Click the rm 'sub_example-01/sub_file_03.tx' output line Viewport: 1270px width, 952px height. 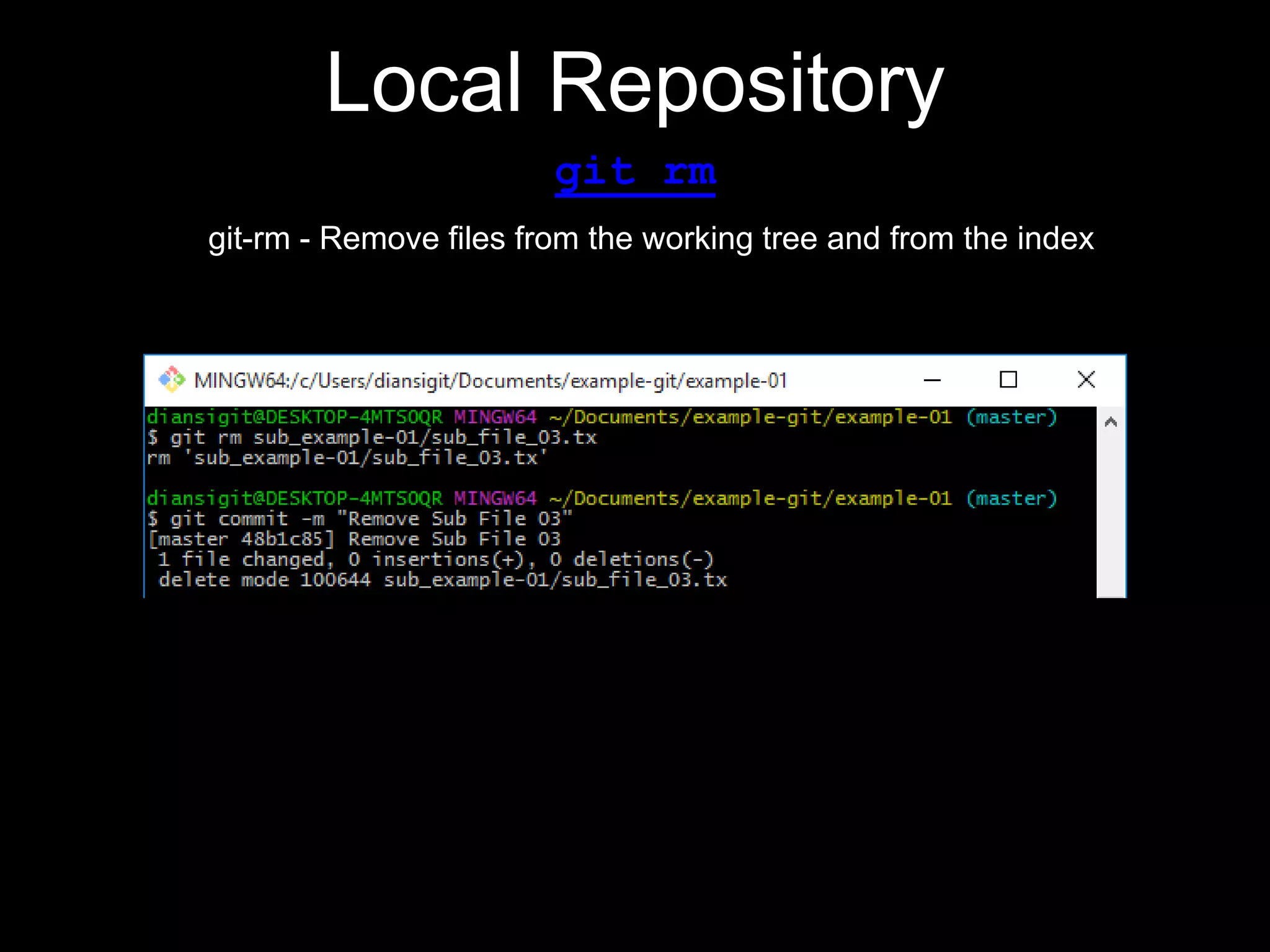coord(347,458)
